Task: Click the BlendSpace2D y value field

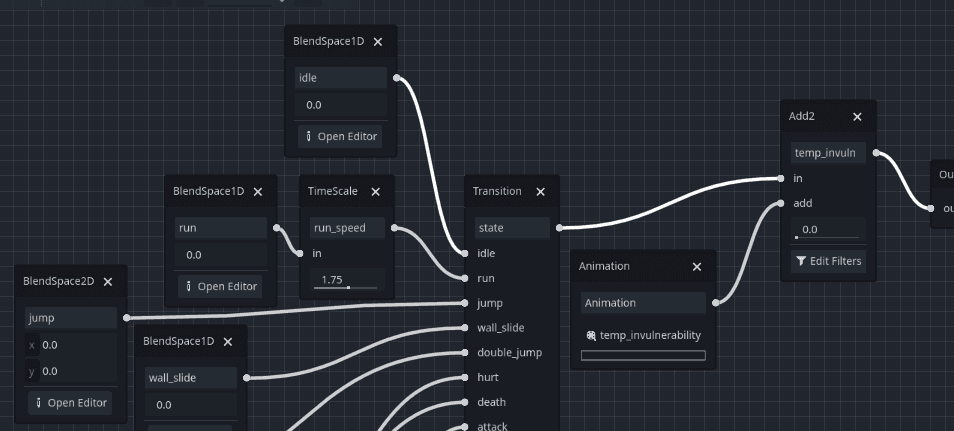Action: (71, 371)
